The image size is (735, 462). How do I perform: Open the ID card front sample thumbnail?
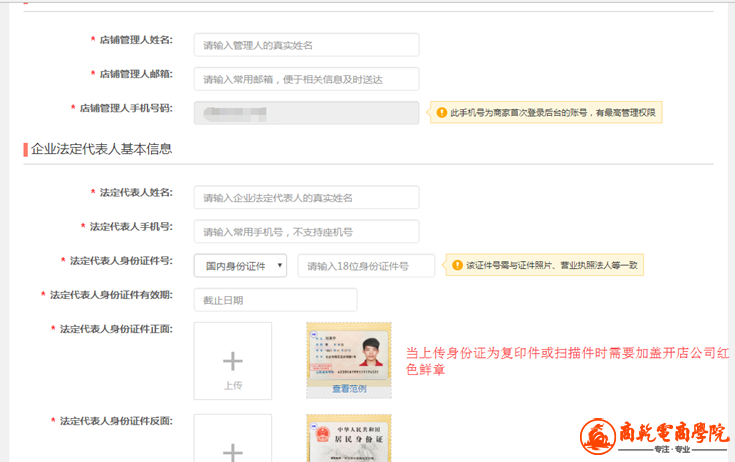(349, 353)
